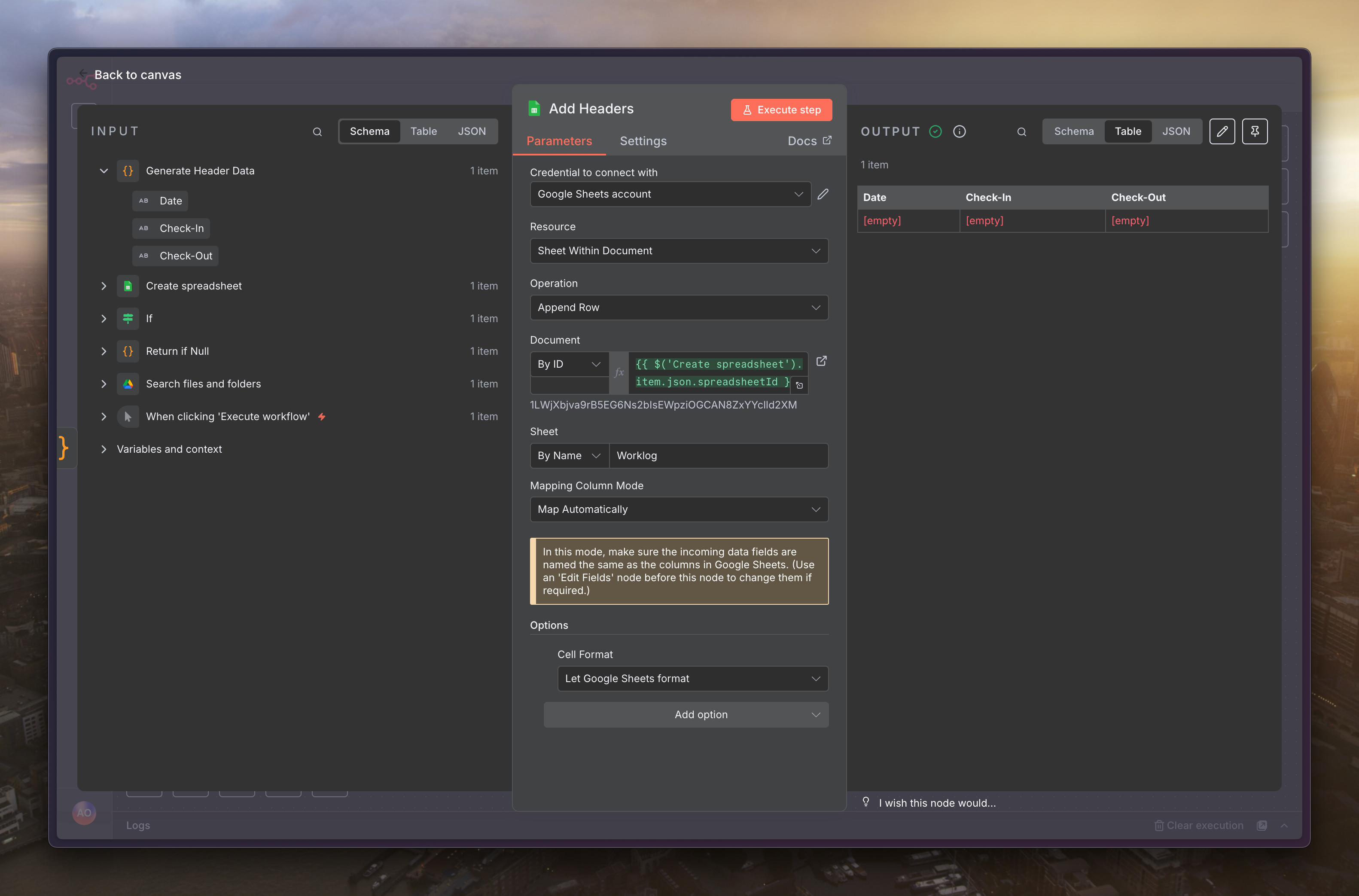The width and height of the screenshot is (1359, 896).
Task: Click the search icon in INPUT panel
Action: [x=317, y=132]
